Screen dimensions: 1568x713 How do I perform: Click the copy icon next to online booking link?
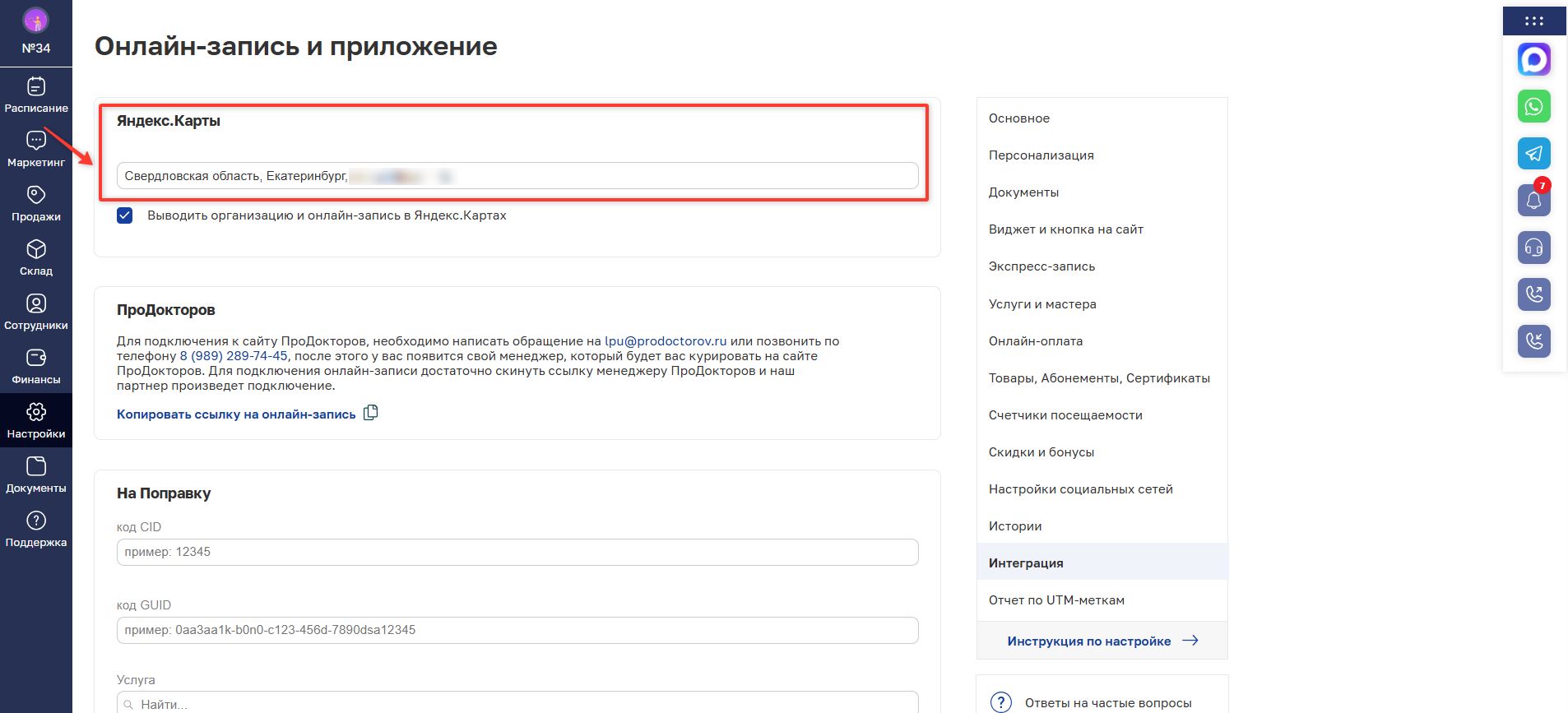point(371,413)
